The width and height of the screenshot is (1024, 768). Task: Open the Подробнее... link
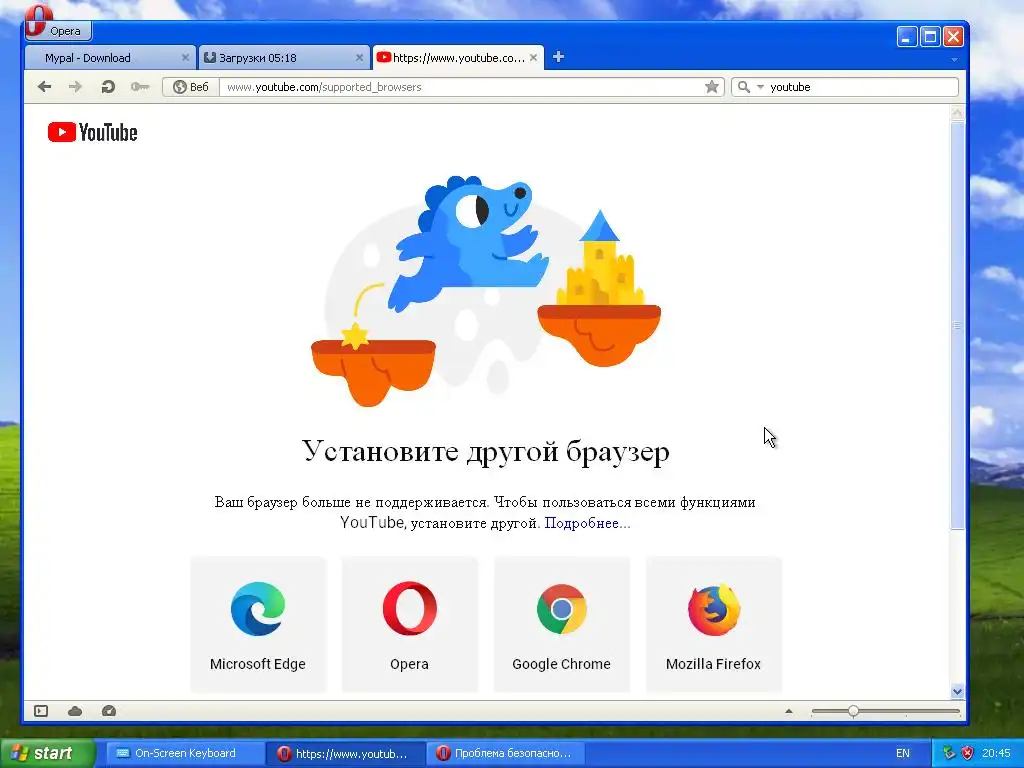click(587, 523)
